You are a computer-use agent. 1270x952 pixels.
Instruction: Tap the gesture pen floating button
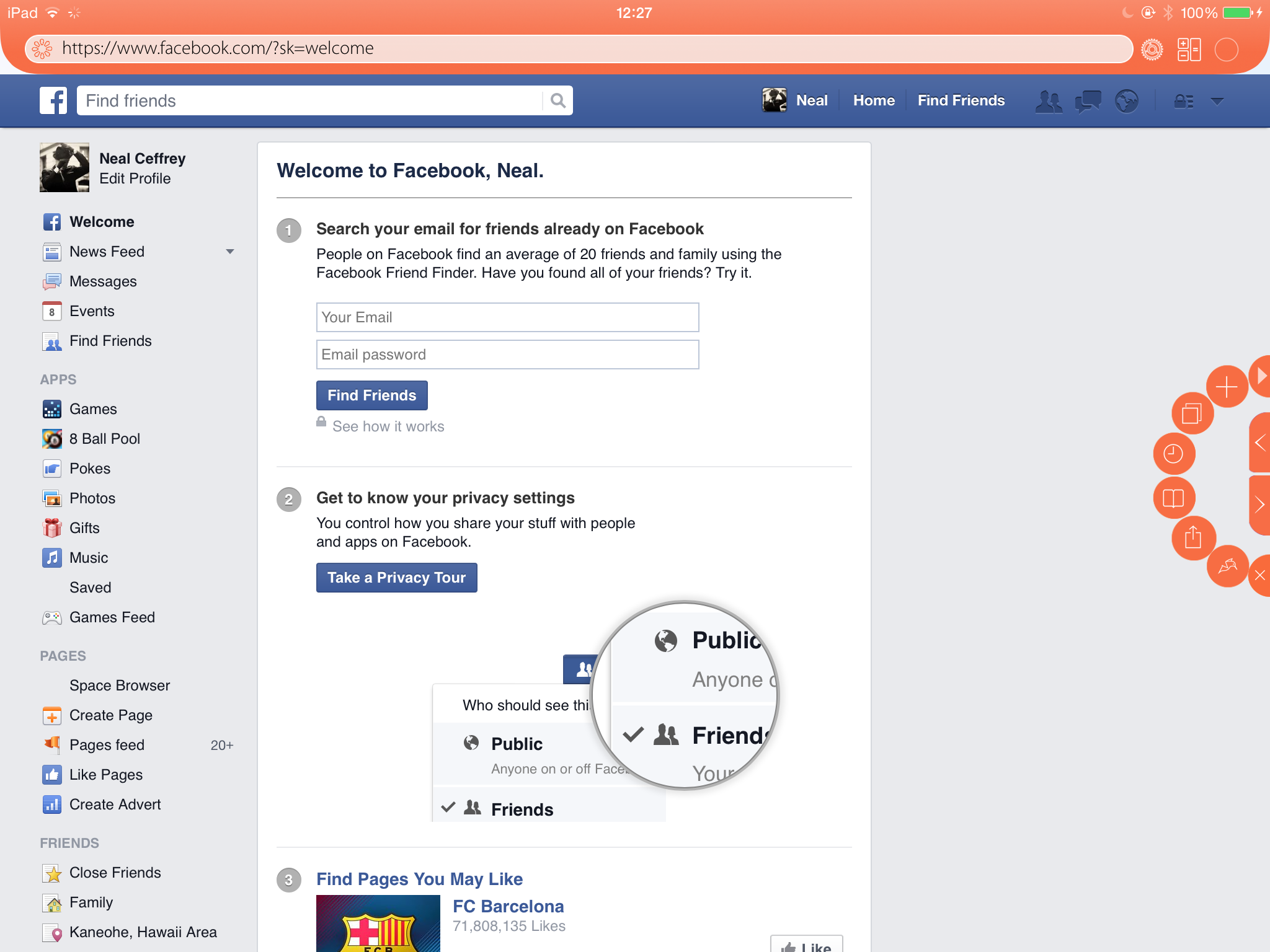click(x=1227, y=566)
